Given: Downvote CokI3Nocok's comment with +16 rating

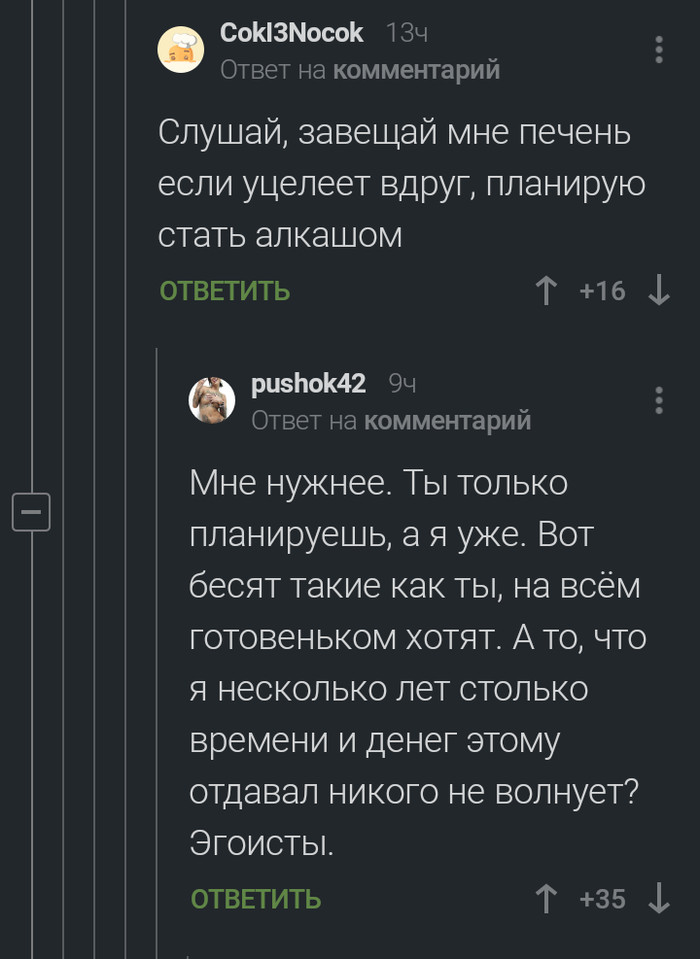Looking at the screenshot, I should pyautogui.click(x=658, y=291).
